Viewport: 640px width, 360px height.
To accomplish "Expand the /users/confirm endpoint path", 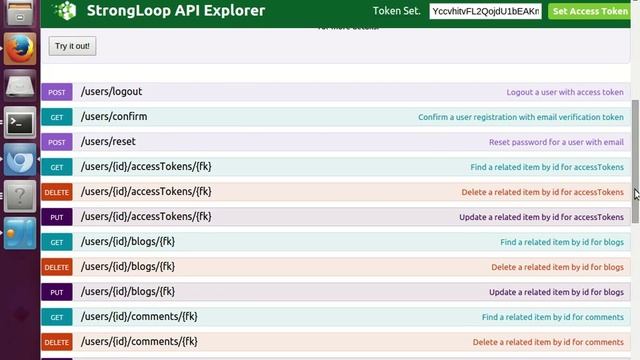I will [x=114, y=116].
